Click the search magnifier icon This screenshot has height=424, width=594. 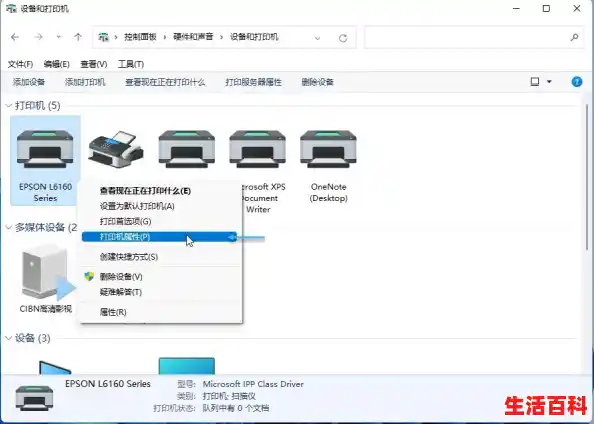point(574,37)
